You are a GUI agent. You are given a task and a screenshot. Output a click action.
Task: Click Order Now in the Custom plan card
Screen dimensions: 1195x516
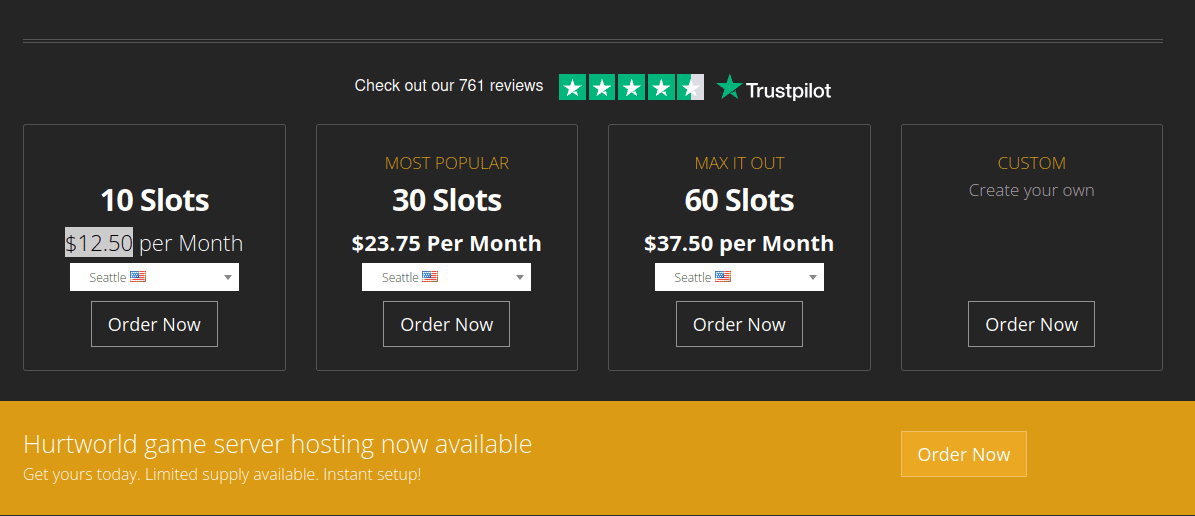pos(1031,324)
